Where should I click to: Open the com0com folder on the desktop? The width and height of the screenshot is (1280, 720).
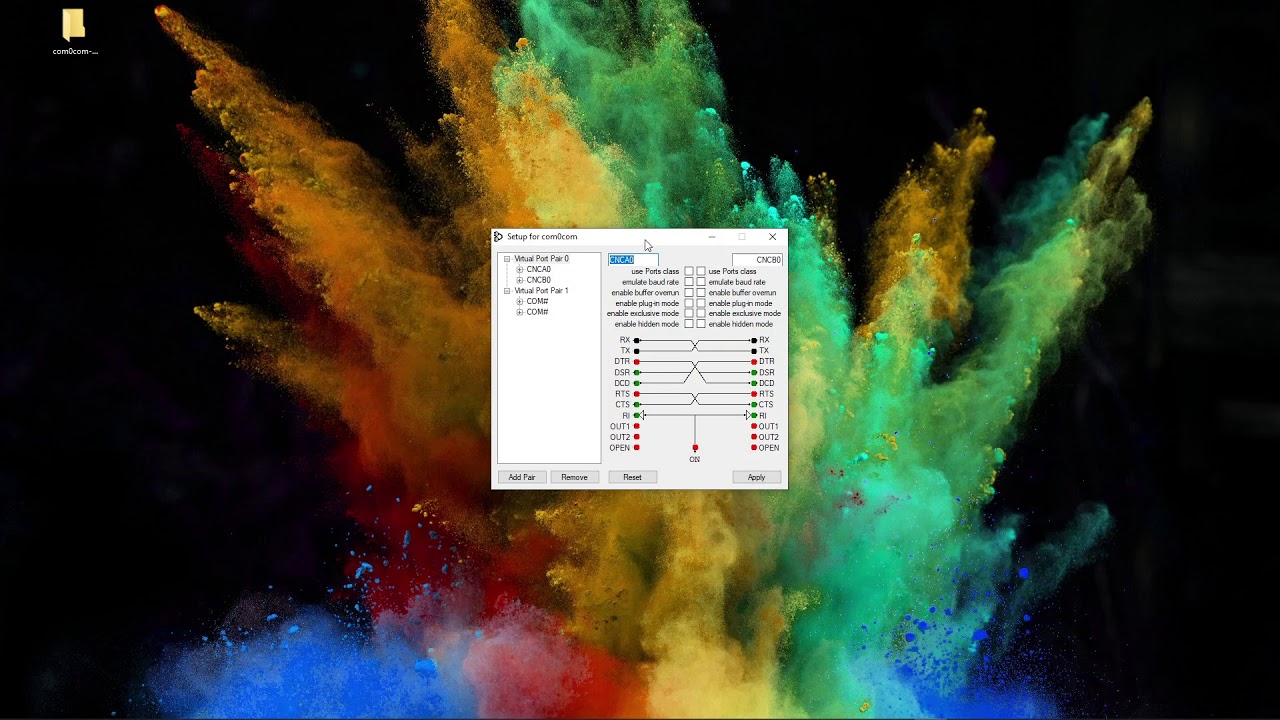pyautogui.click(x=74, y=31)
